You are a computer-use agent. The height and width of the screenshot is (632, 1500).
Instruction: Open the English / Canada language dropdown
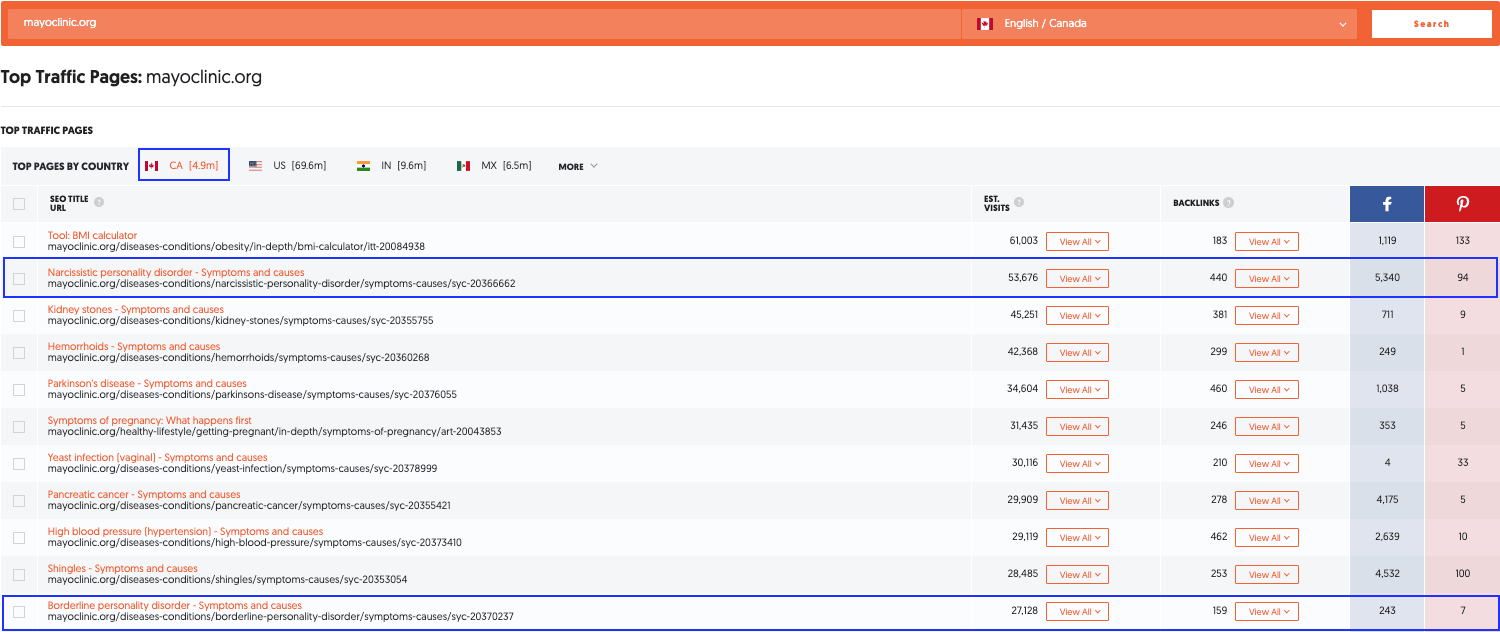point(1160,24)
